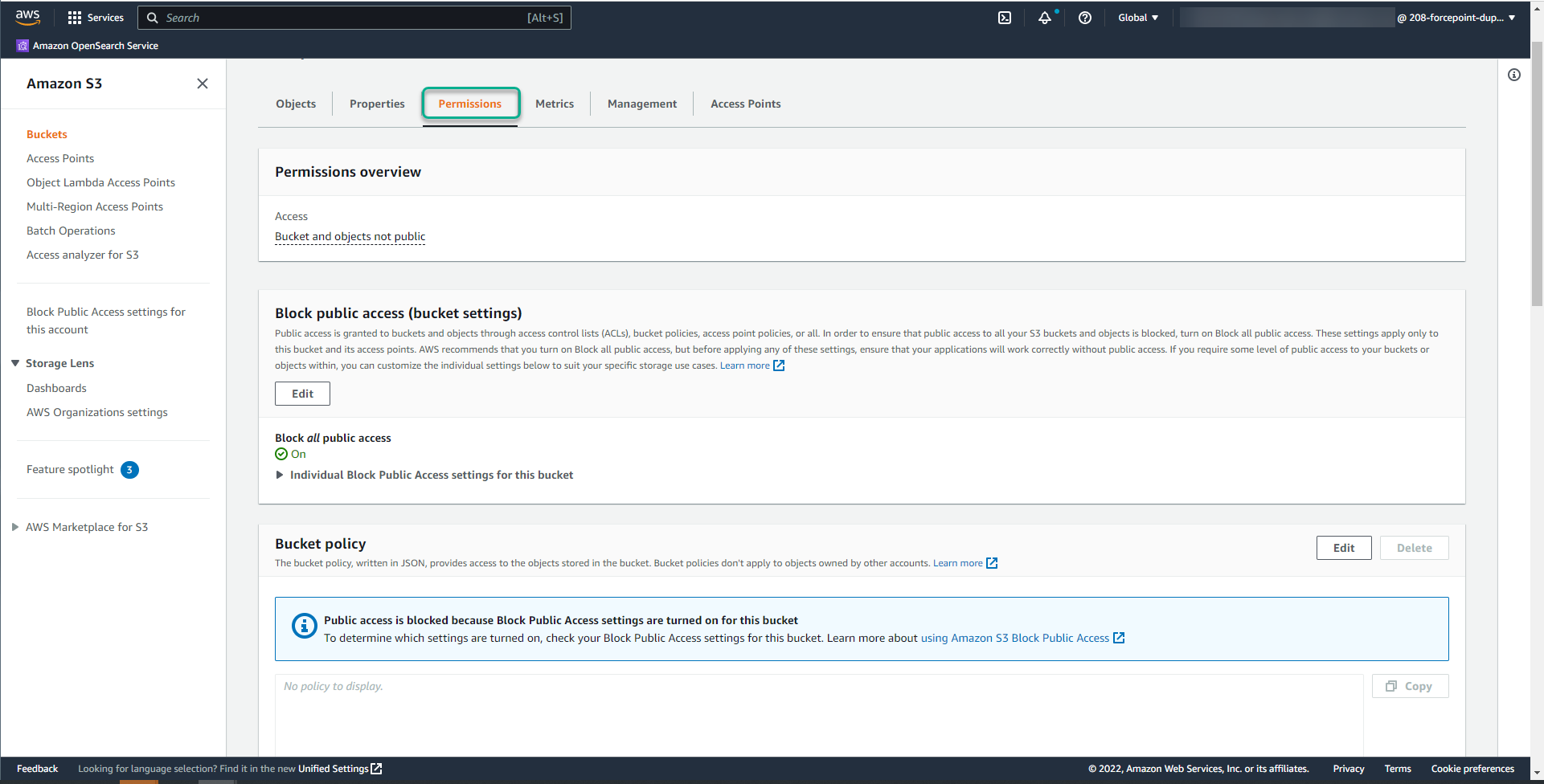The image size is (1544, 784).
Task: Switch to the Objects tab
Action: pos(295,104)
